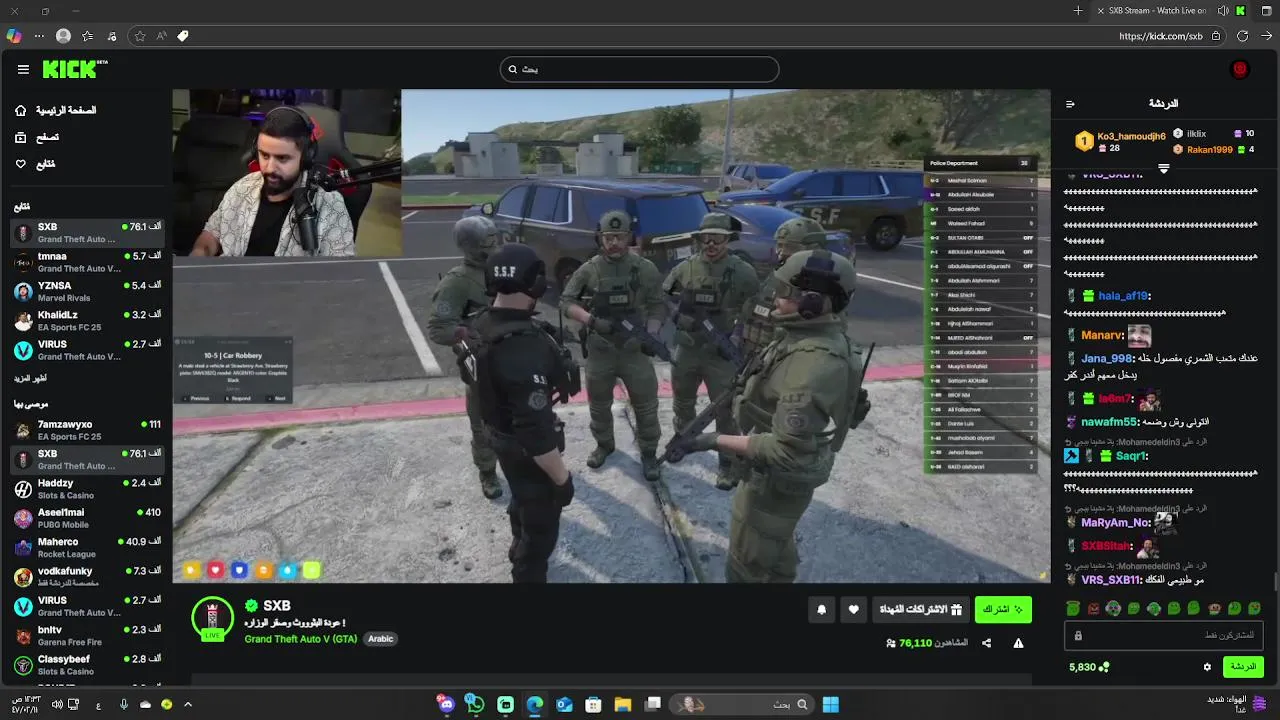1280x720 pixels.
Task: Open File Explorer from taskbar
Action: click(623, 705)
